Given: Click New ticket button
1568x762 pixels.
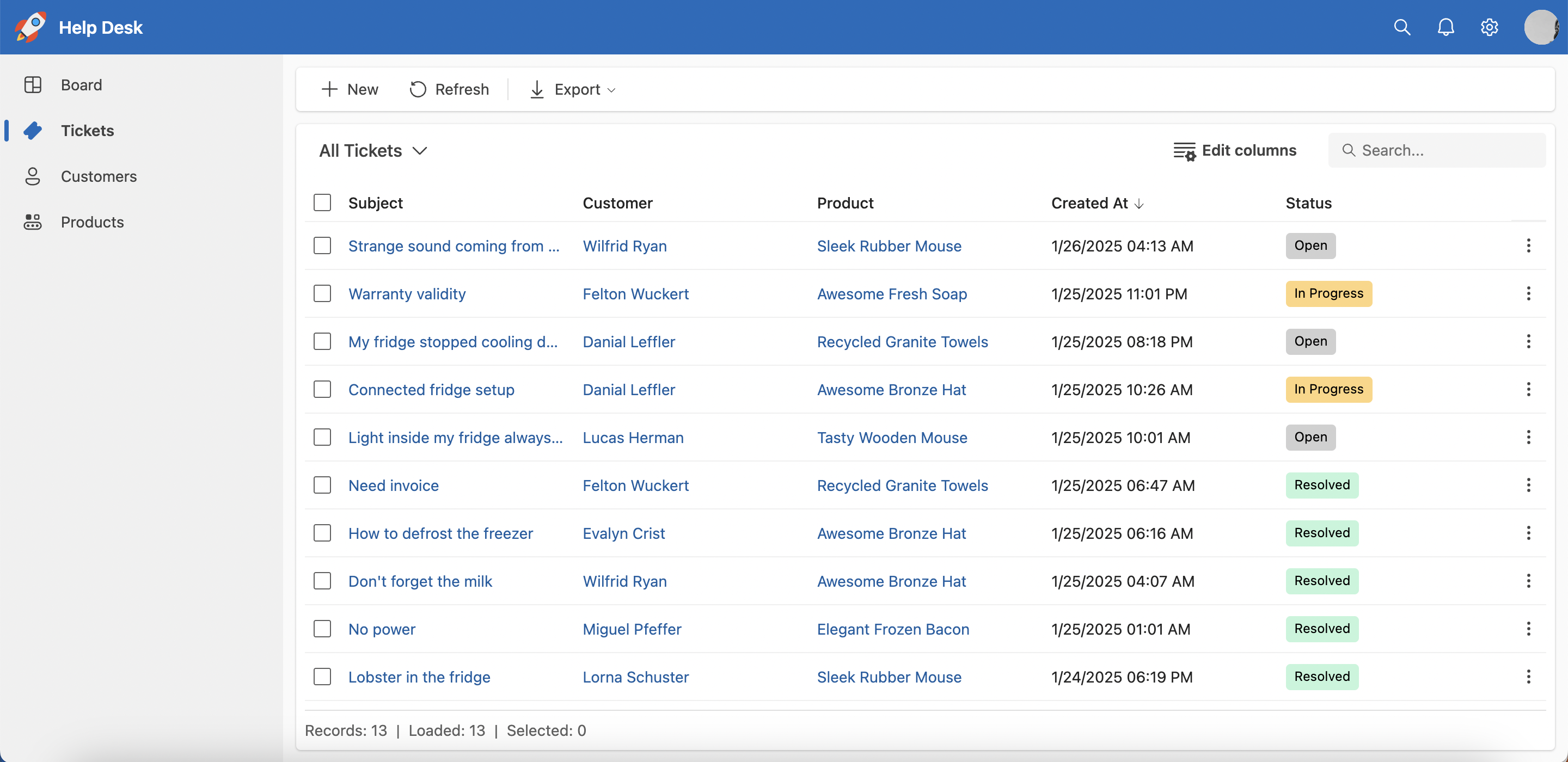Looking at the screenshot, I should pos(350,89).
